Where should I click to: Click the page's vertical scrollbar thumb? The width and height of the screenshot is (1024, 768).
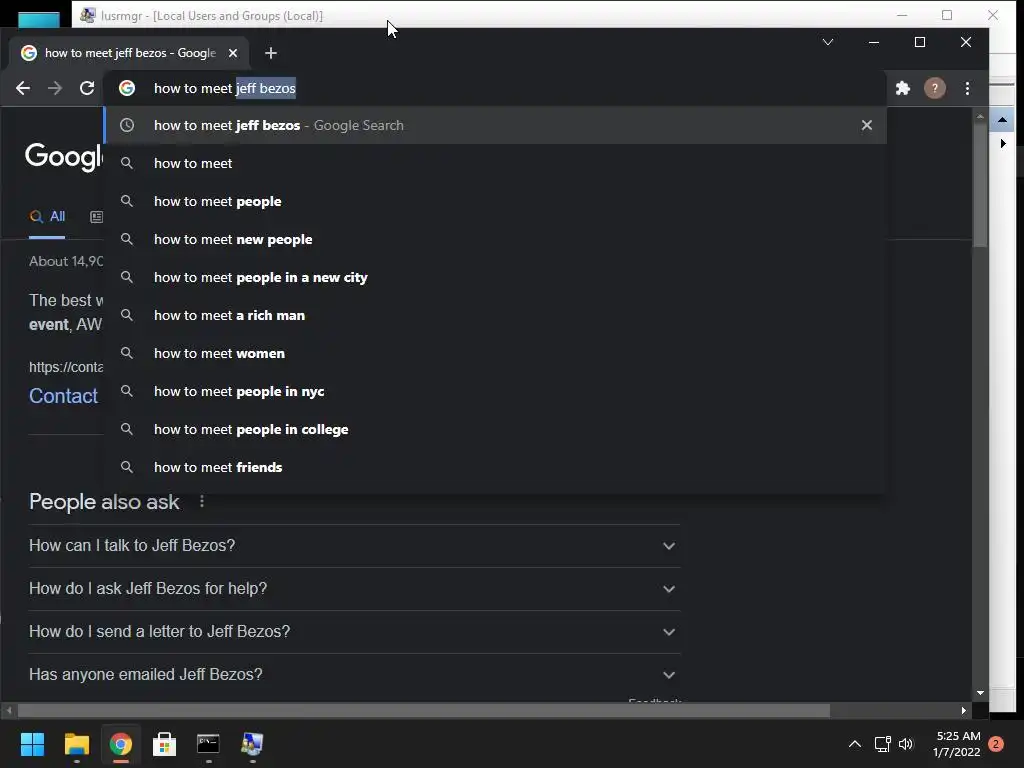pos(980,185)
